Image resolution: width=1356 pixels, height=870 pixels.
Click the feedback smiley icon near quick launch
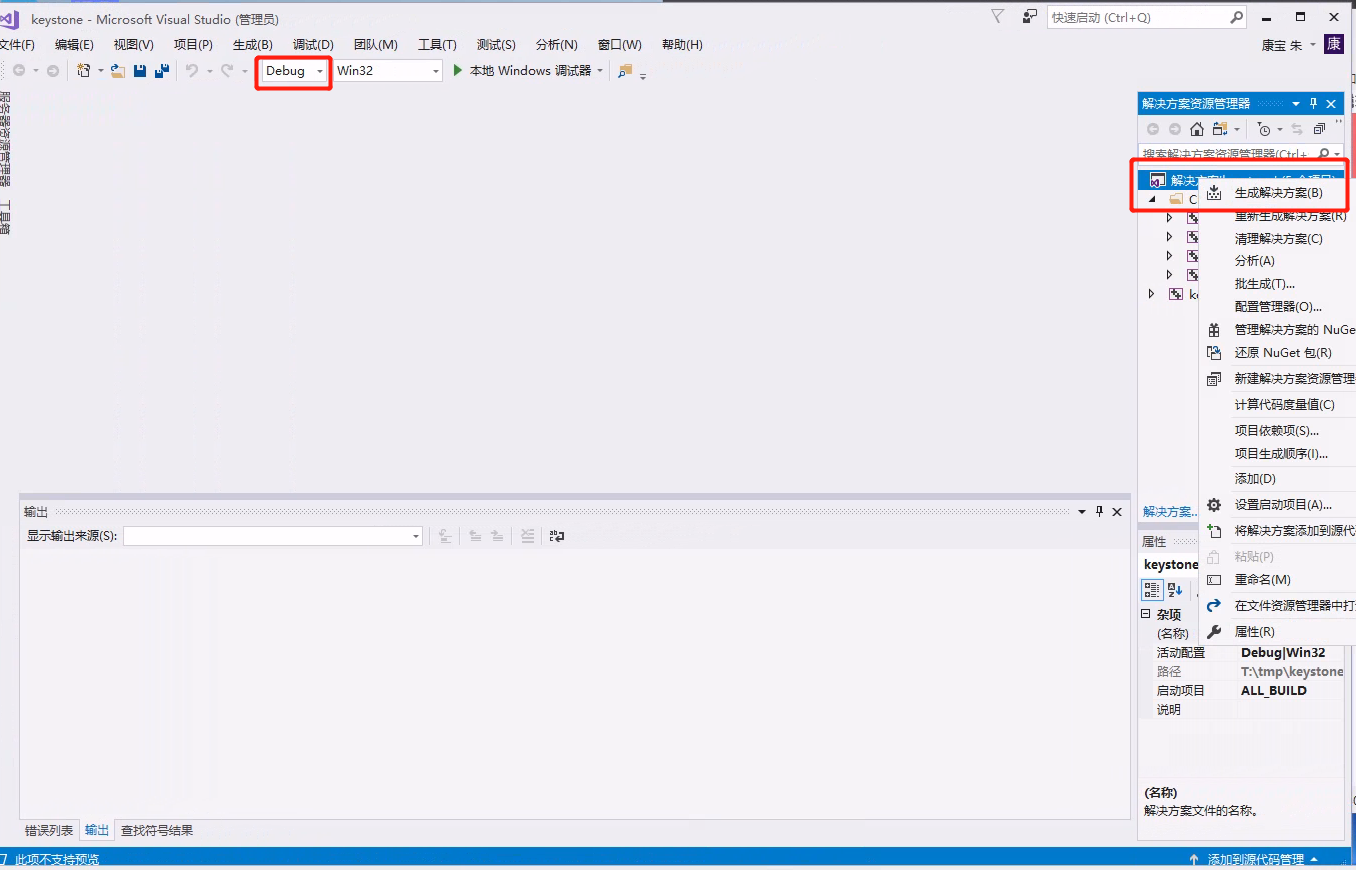(1029, 17)
